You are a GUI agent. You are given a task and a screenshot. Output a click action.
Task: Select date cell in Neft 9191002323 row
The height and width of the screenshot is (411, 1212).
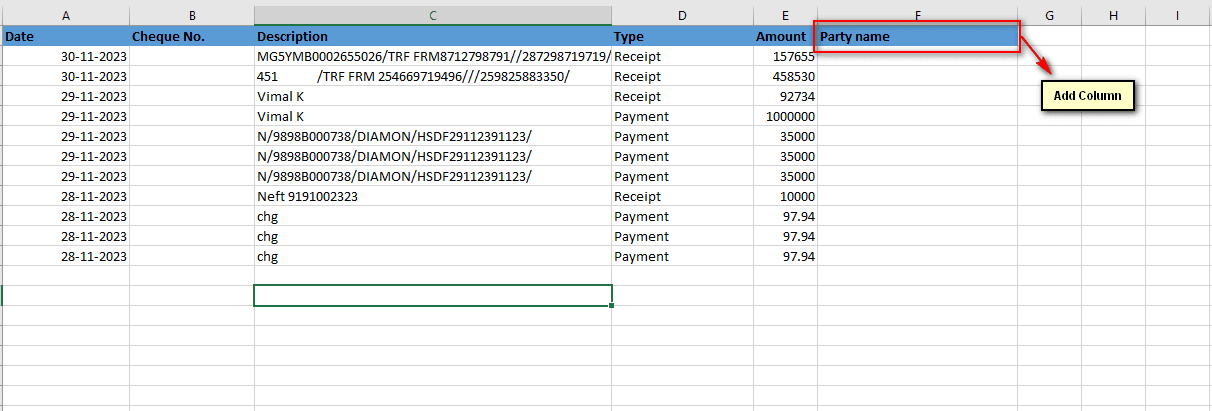(x=66, y=196)
